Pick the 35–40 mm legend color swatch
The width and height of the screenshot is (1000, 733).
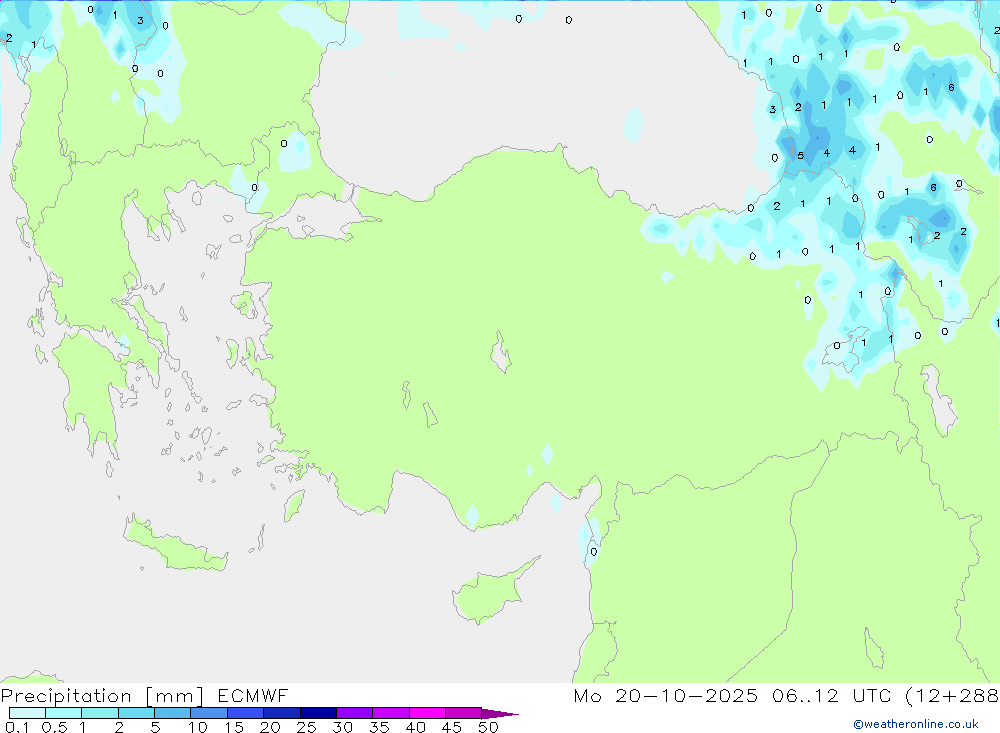tap(391, 713)
